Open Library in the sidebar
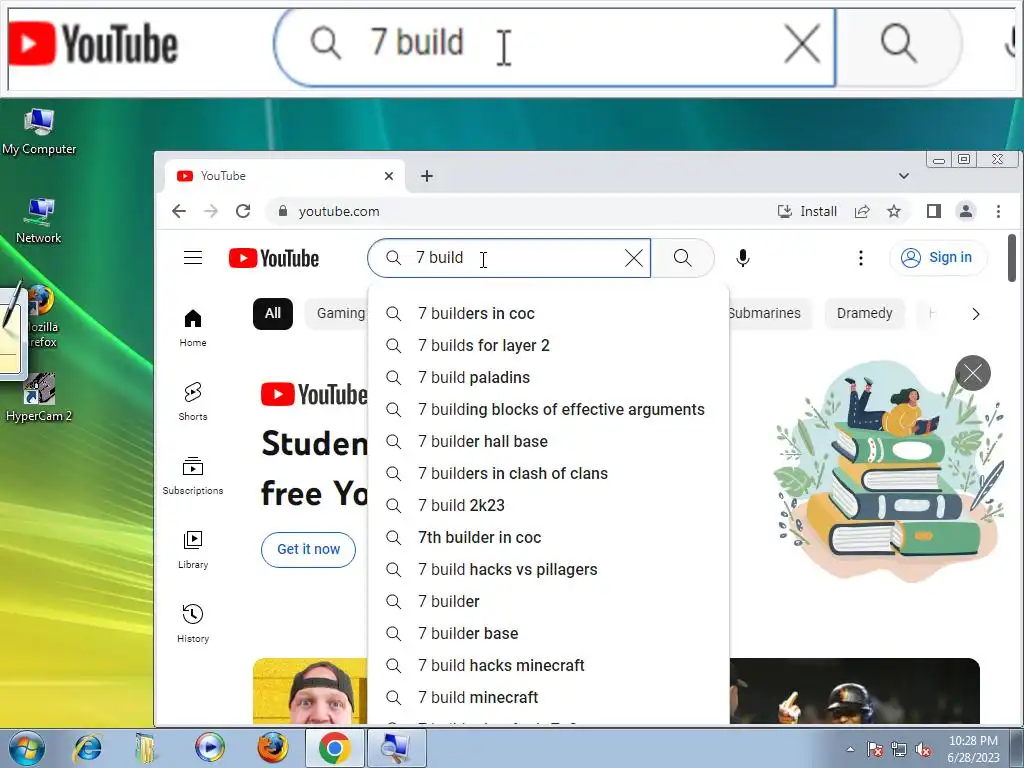1024x768 pixels. 193,549
